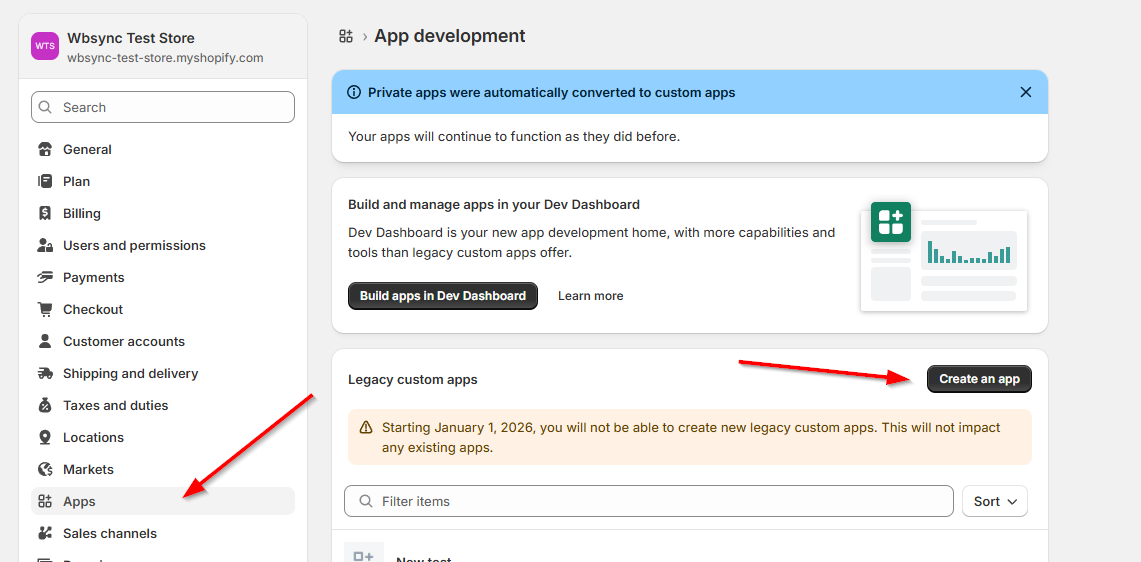Click the General settings store icon
Viewport: 1141px width, 562px height.
45,150
